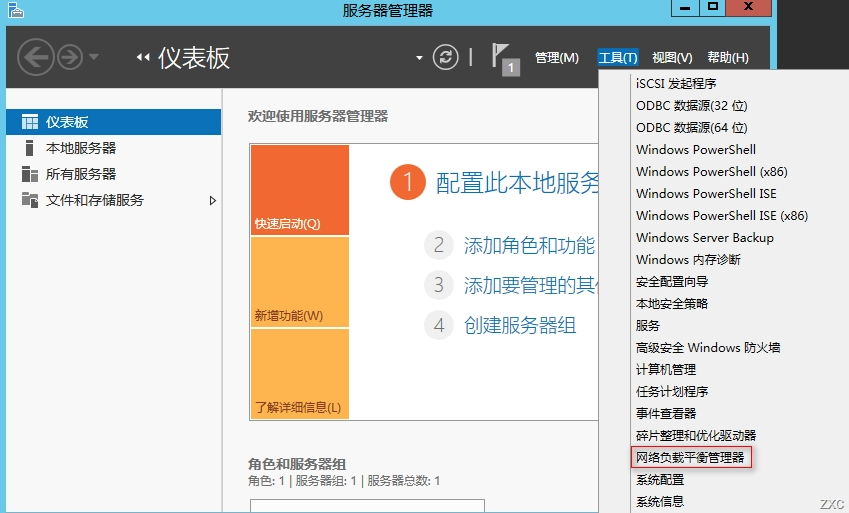This screenshot has height=513, width=849.
Task: Open 任务计划程序
Action: tap(672, 391)
